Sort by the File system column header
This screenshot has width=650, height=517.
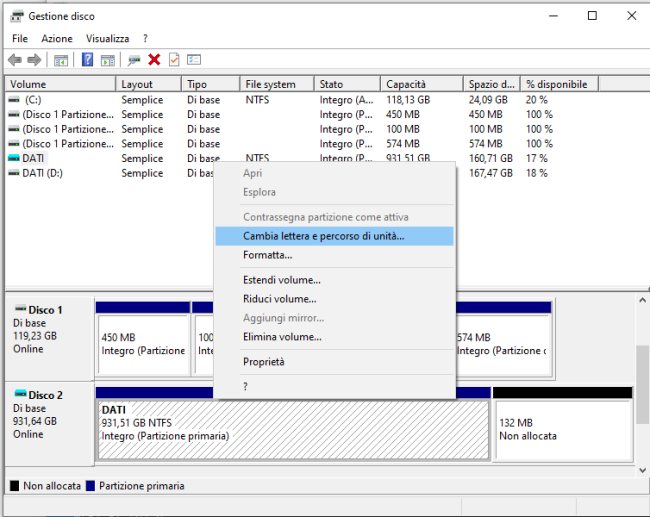277,84
